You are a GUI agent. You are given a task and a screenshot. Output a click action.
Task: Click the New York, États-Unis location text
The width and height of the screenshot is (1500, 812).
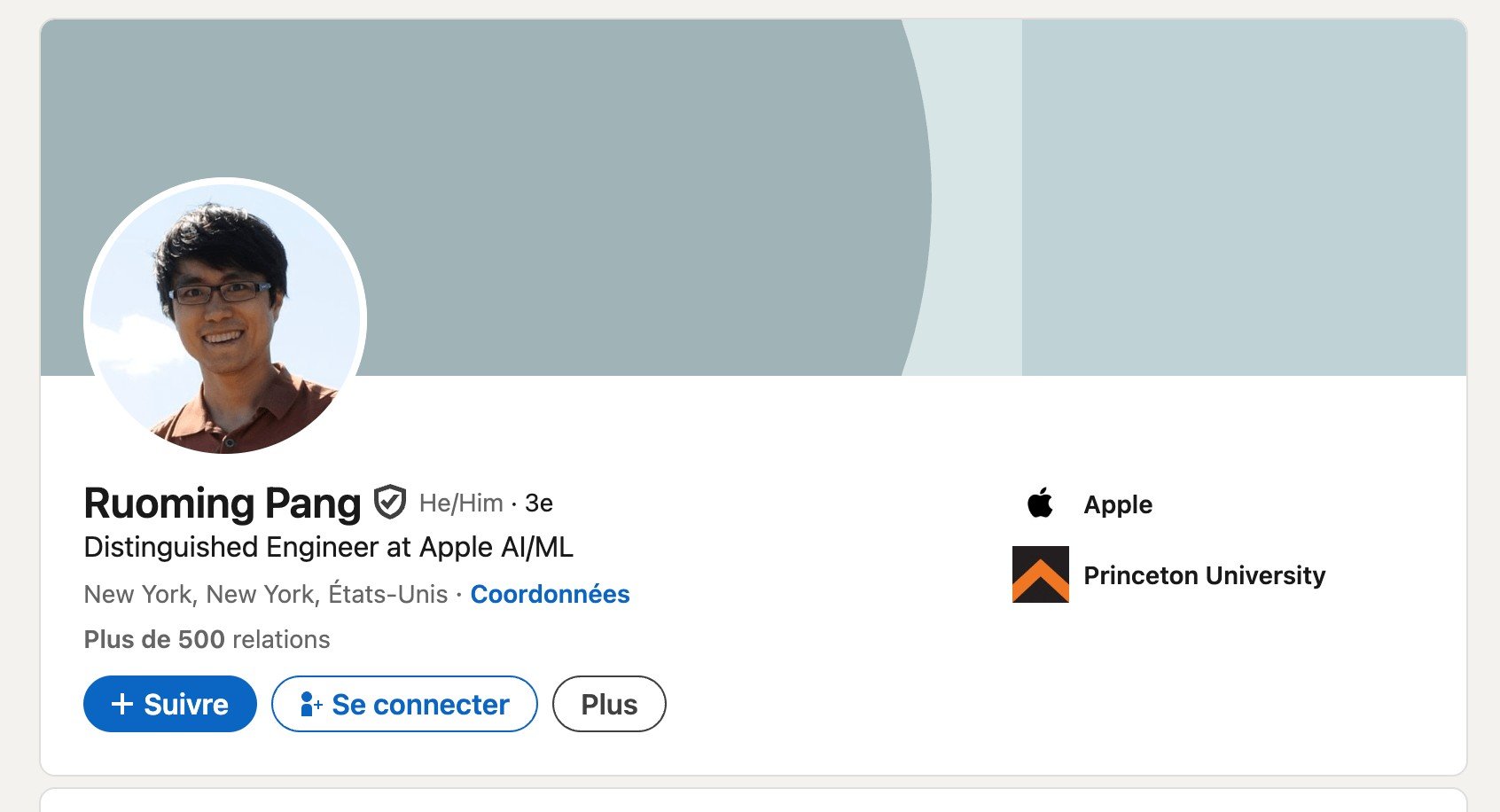pos(266,594)
